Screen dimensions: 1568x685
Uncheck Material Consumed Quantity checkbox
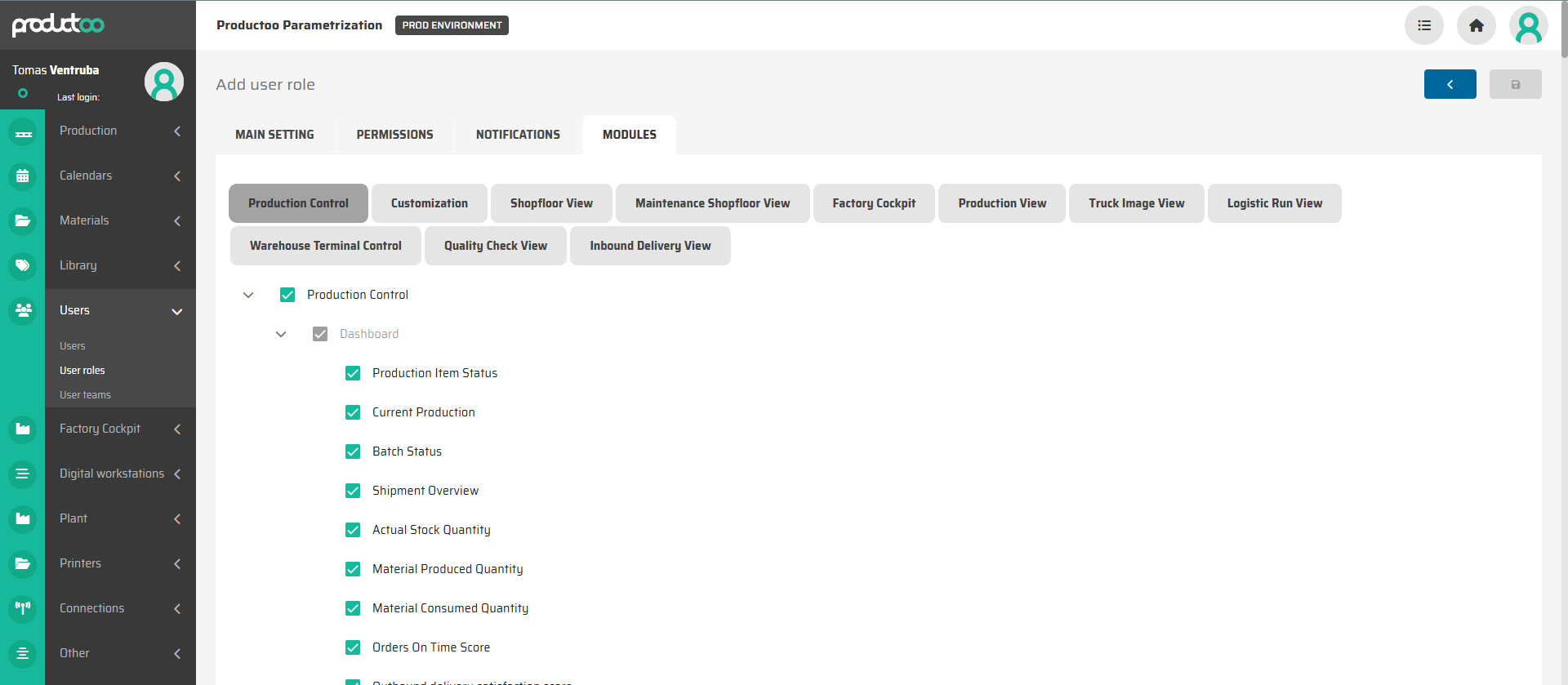pyautogui.click(x=353, y=608)
